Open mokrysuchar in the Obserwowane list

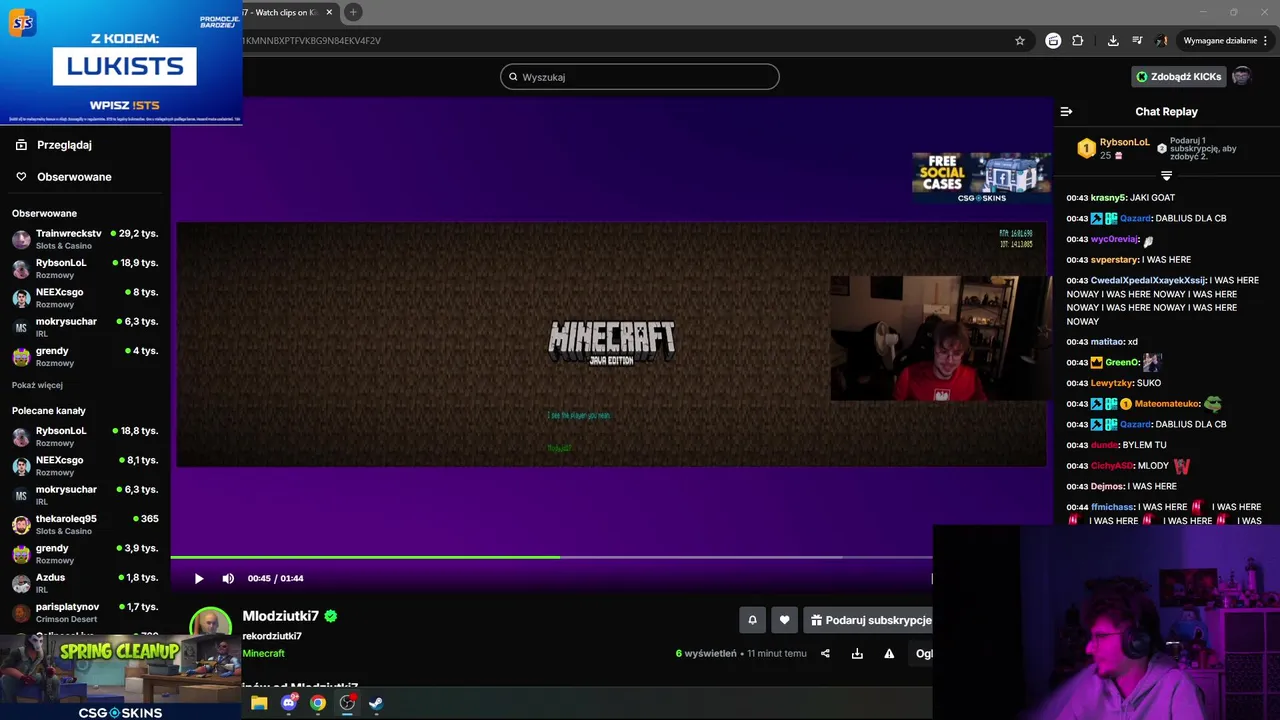tap(85, 327)
